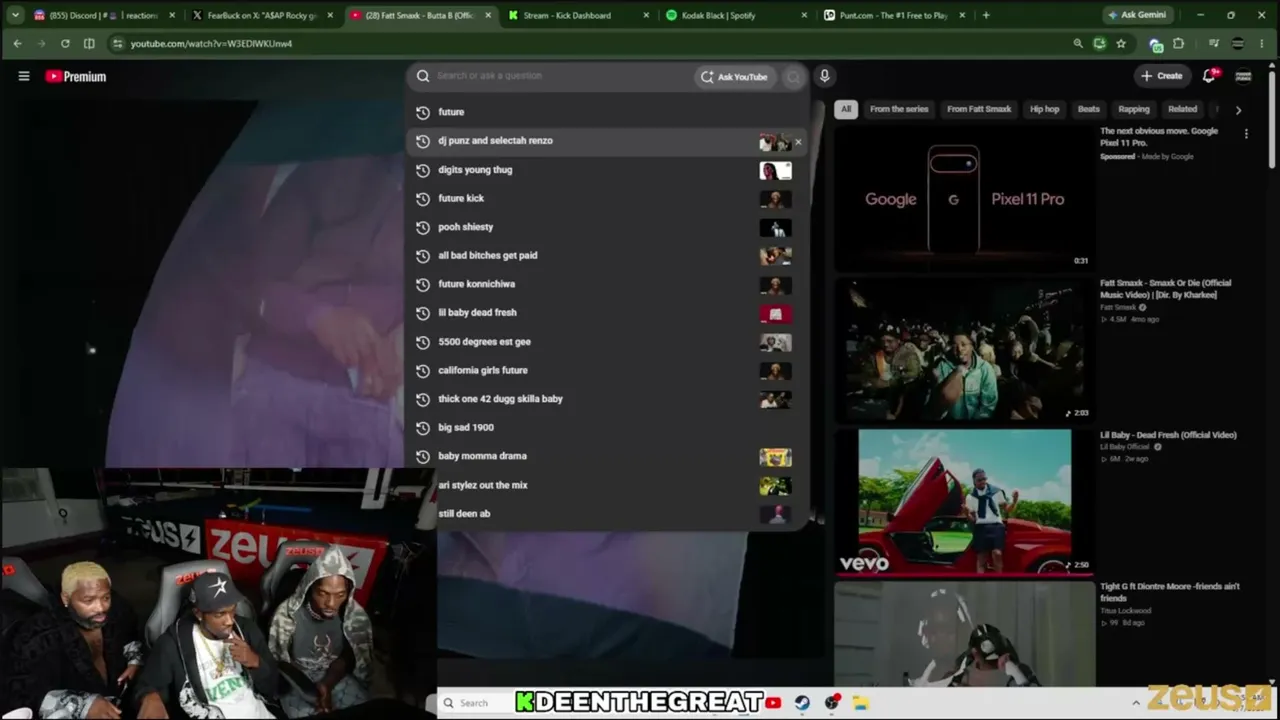Viewport: 1280px width, 720px height.
Task: Open the YouTube notifications bell
Action: pyautogui.click(x=1210, y=76)
